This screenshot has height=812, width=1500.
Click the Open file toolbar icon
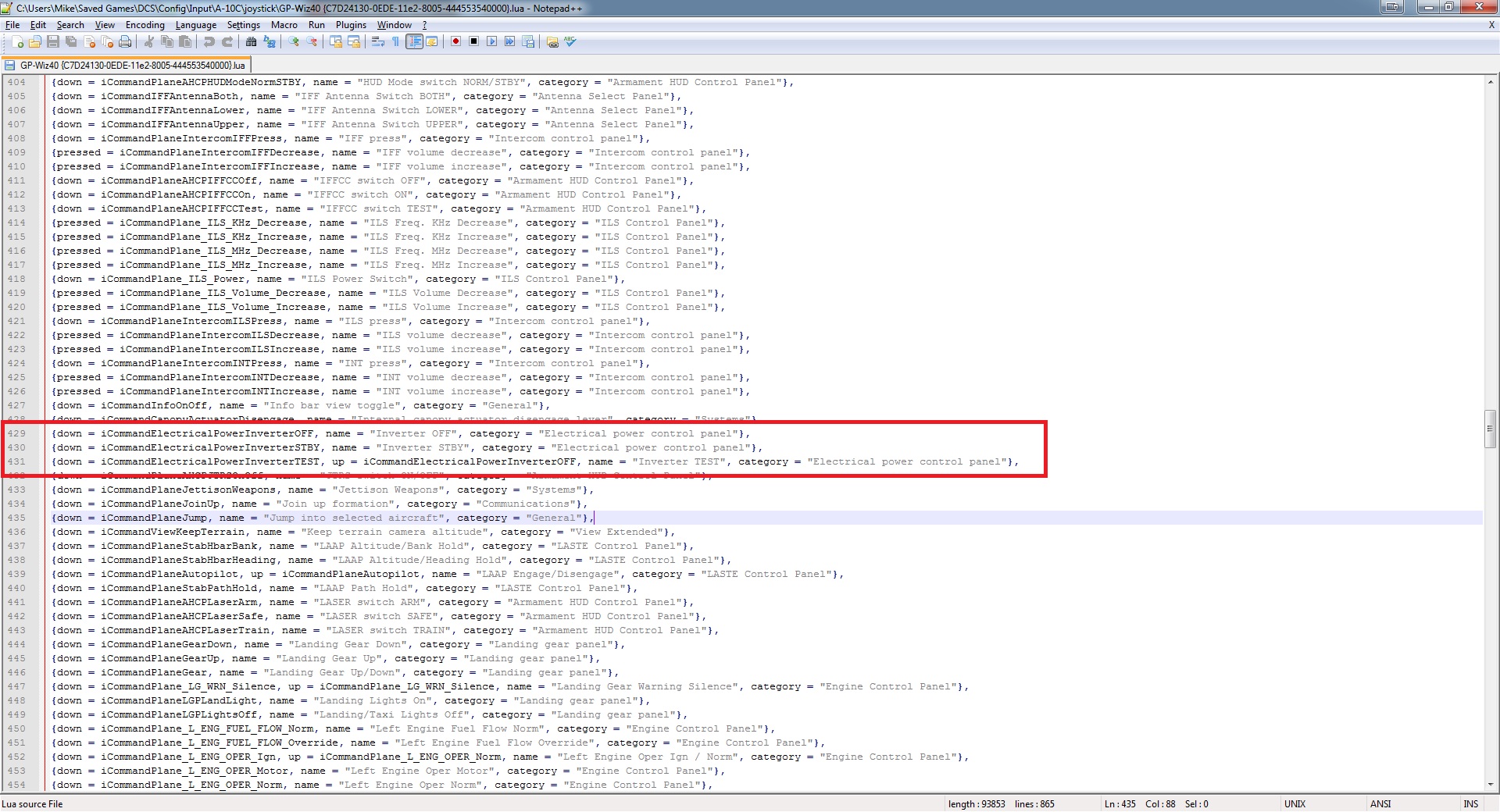(35, 41)
